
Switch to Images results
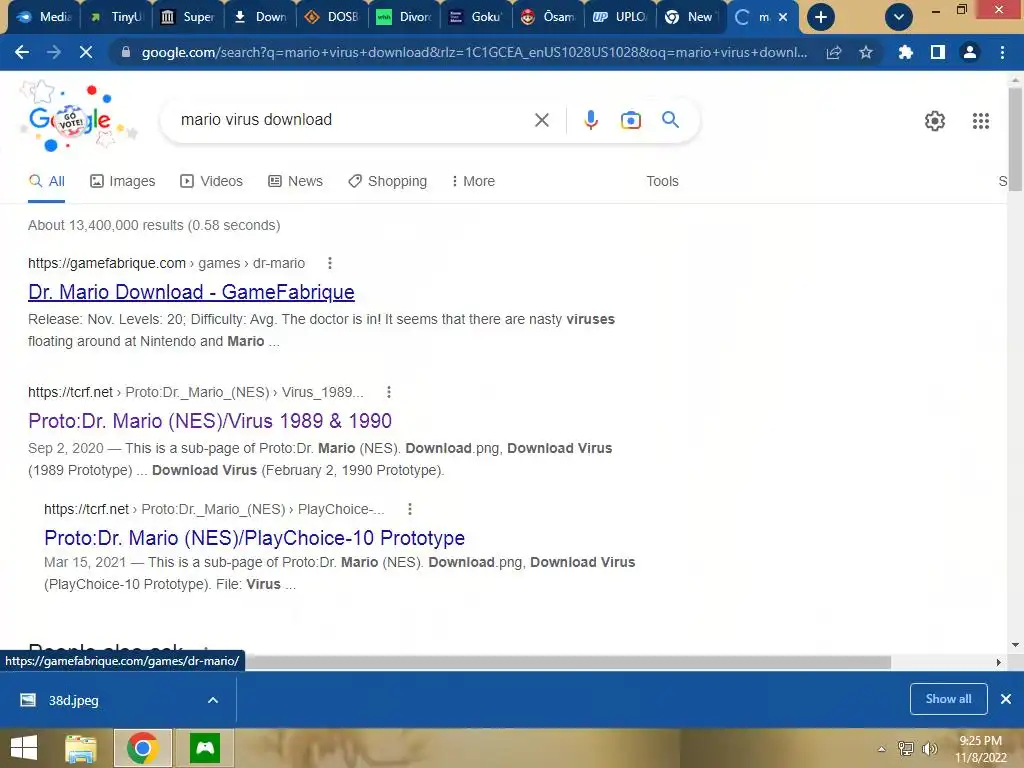coord(123,181)
